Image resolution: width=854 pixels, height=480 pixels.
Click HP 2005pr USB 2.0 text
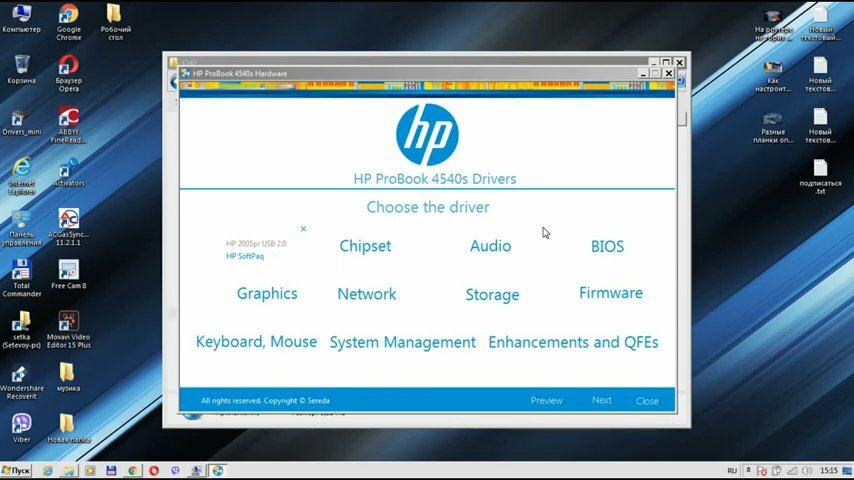pyautogui.click(x=256, y=244)
